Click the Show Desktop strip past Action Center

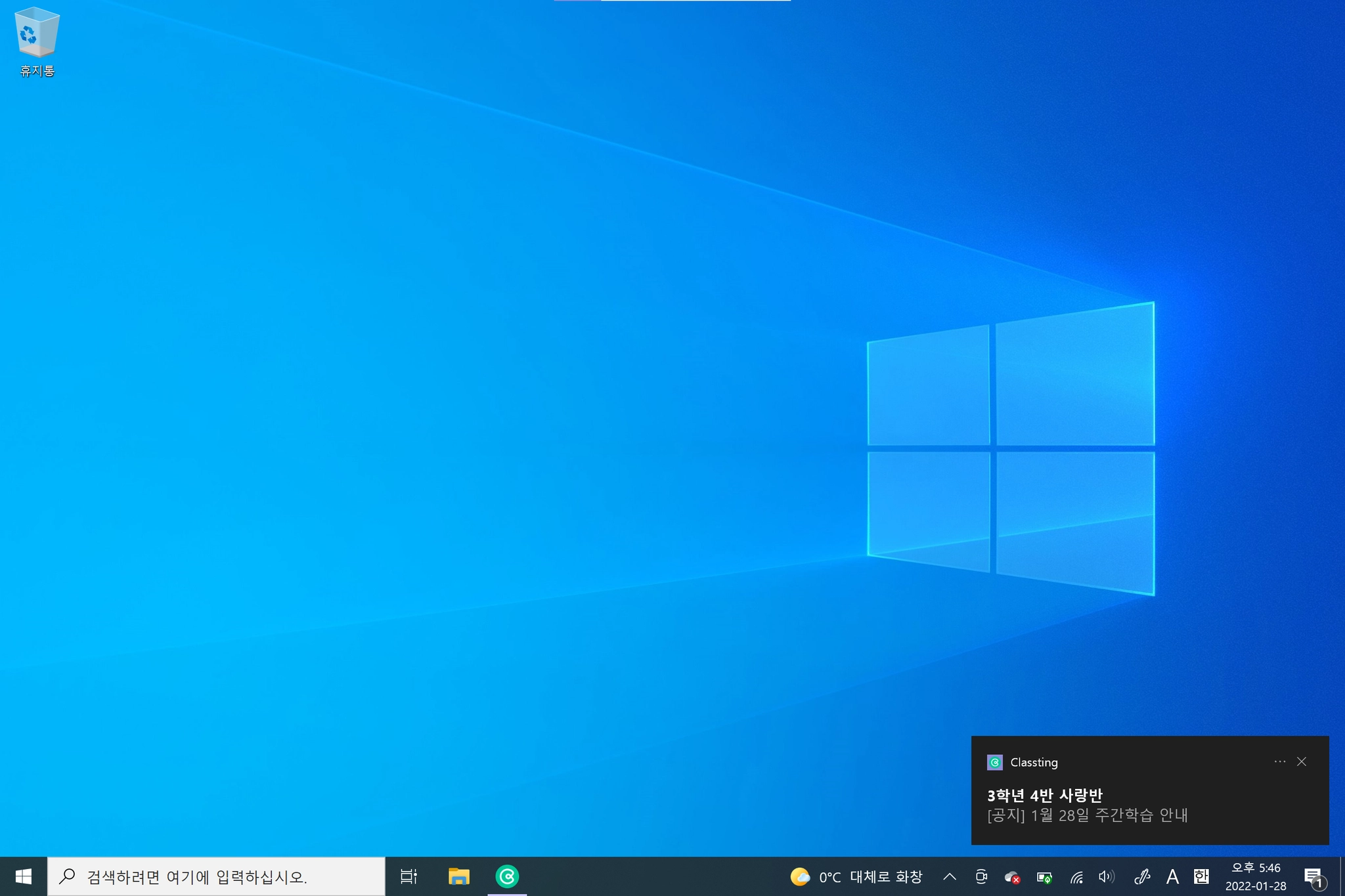coord(1342,877)
